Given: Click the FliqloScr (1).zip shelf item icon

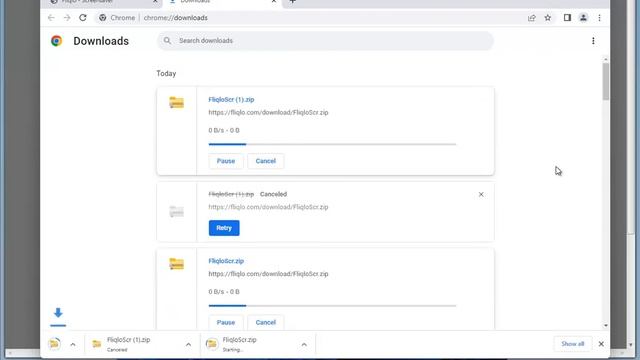Looking at the screenshot, I should pos(97,344).
